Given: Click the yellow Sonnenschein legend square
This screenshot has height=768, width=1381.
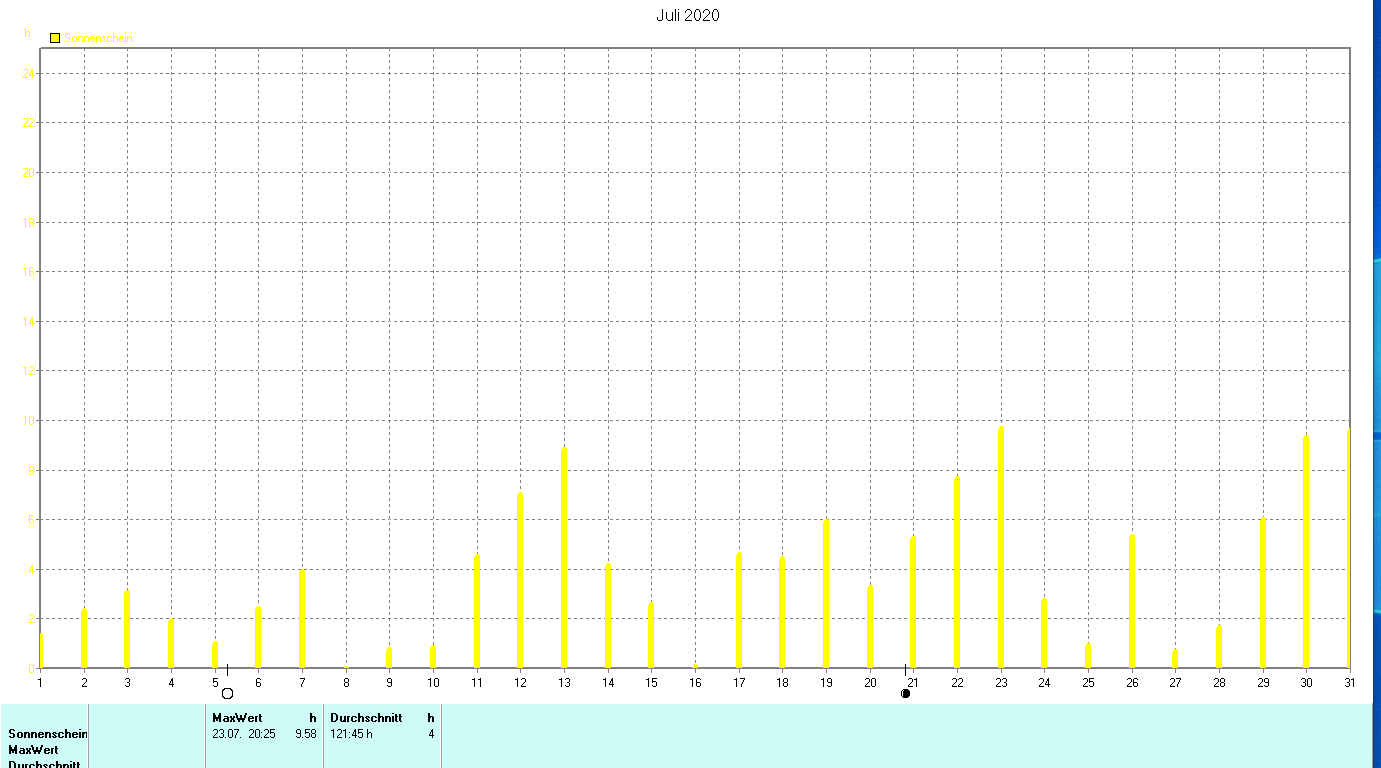Looking at the screenshot, I should click(55, 38).
